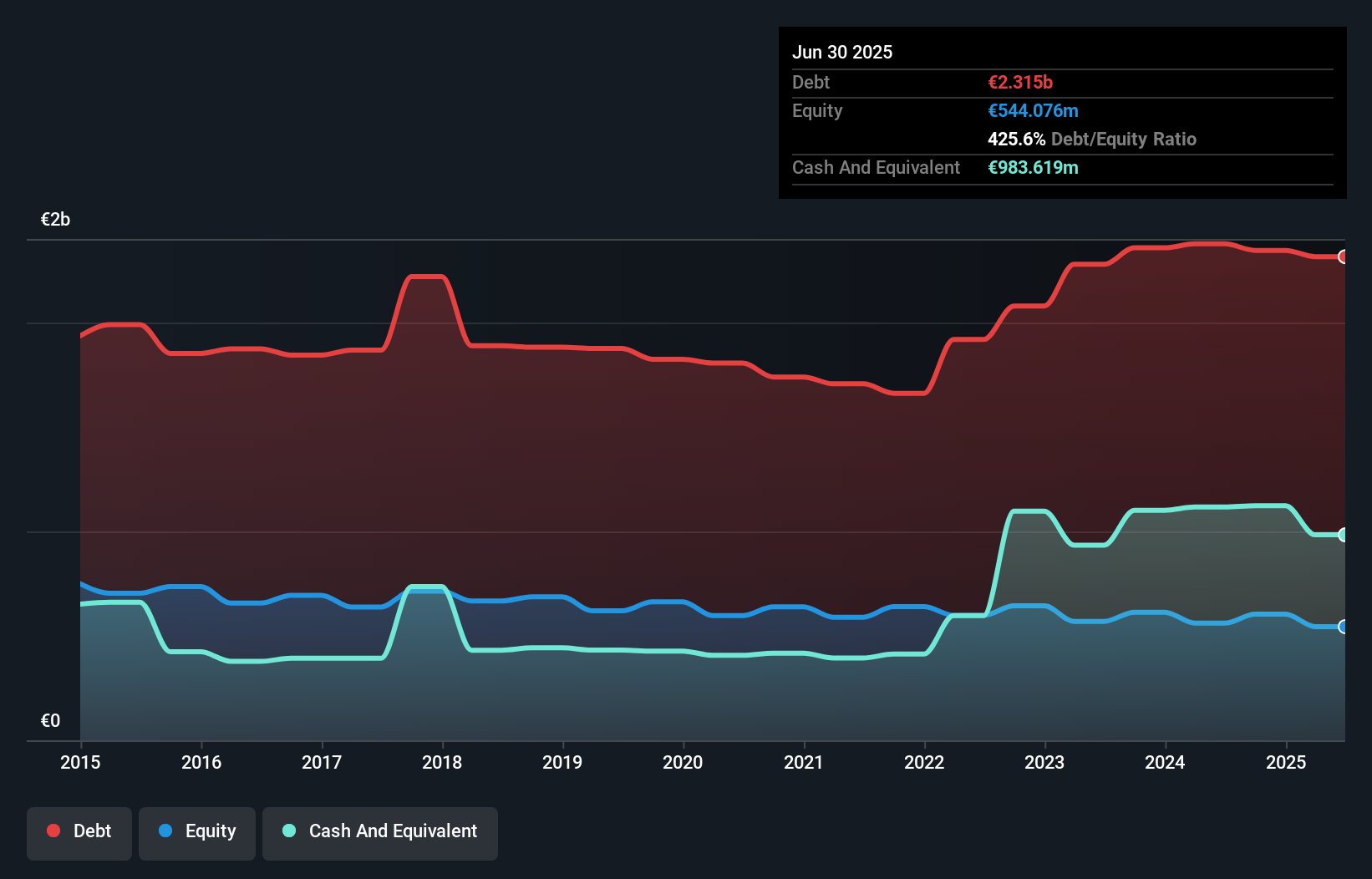Click the €544.076m Equity figure
Screen dimensions: 1372x879
(x=1032, y=110)
